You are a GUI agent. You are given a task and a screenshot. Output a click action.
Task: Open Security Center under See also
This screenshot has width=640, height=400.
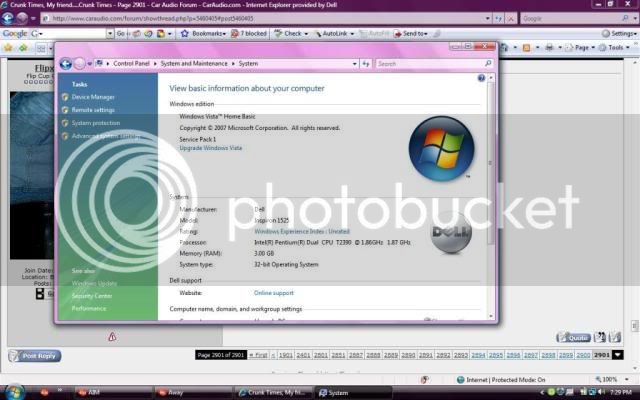point(92,296)
